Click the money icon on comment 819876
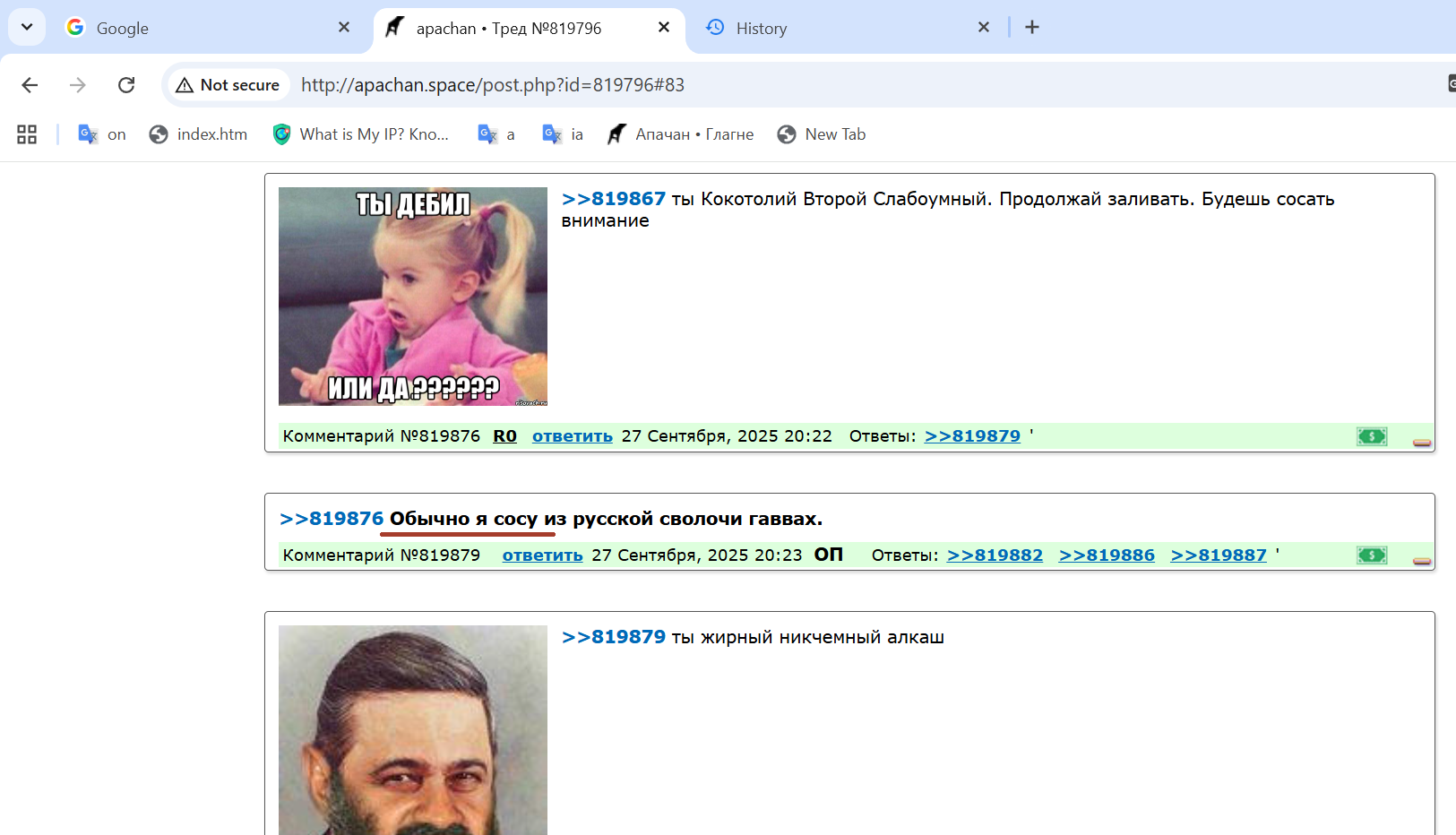 pos(1371,436)
